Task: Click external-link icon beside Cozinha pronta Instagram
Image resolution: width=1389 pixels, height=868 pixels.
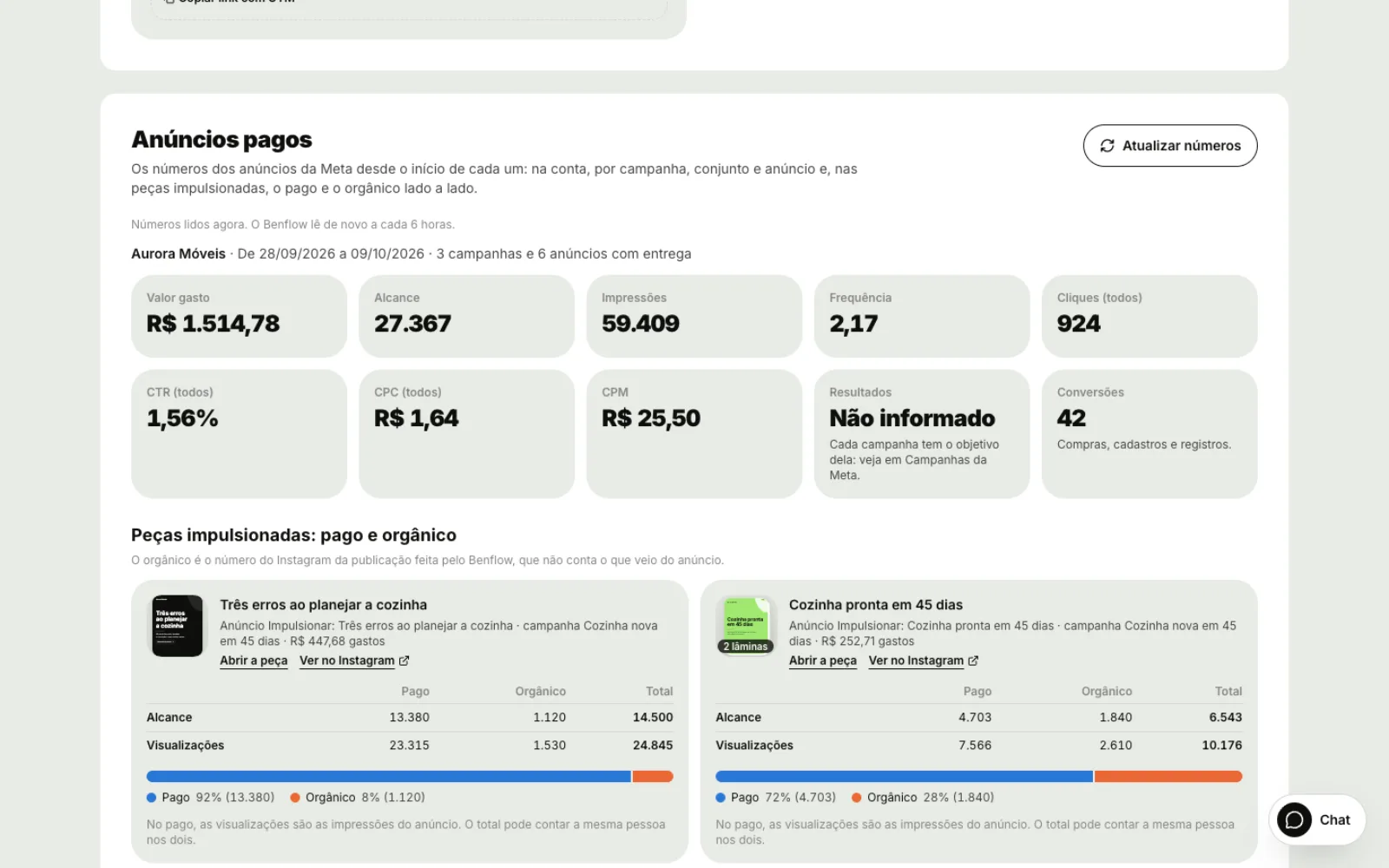Action: (973, 661)
